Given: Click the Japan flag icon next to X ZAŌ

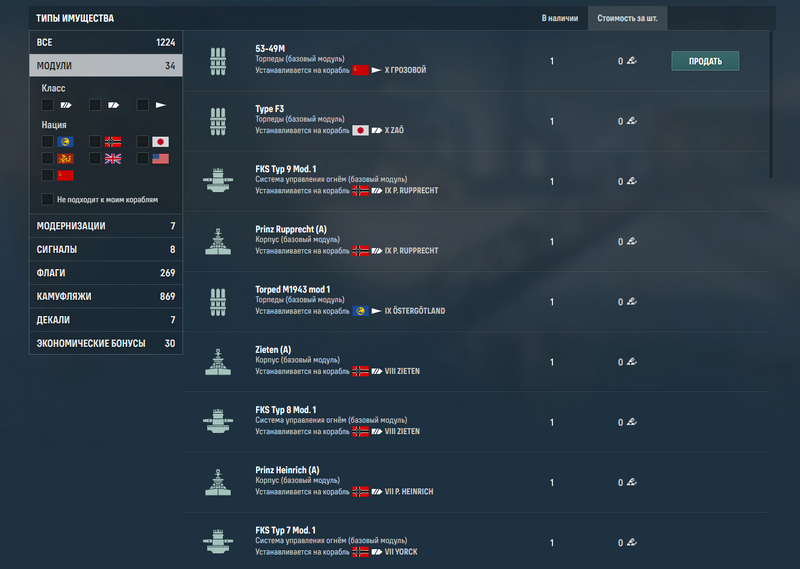Looking at the screenshot, I should [x=360, y=130].
